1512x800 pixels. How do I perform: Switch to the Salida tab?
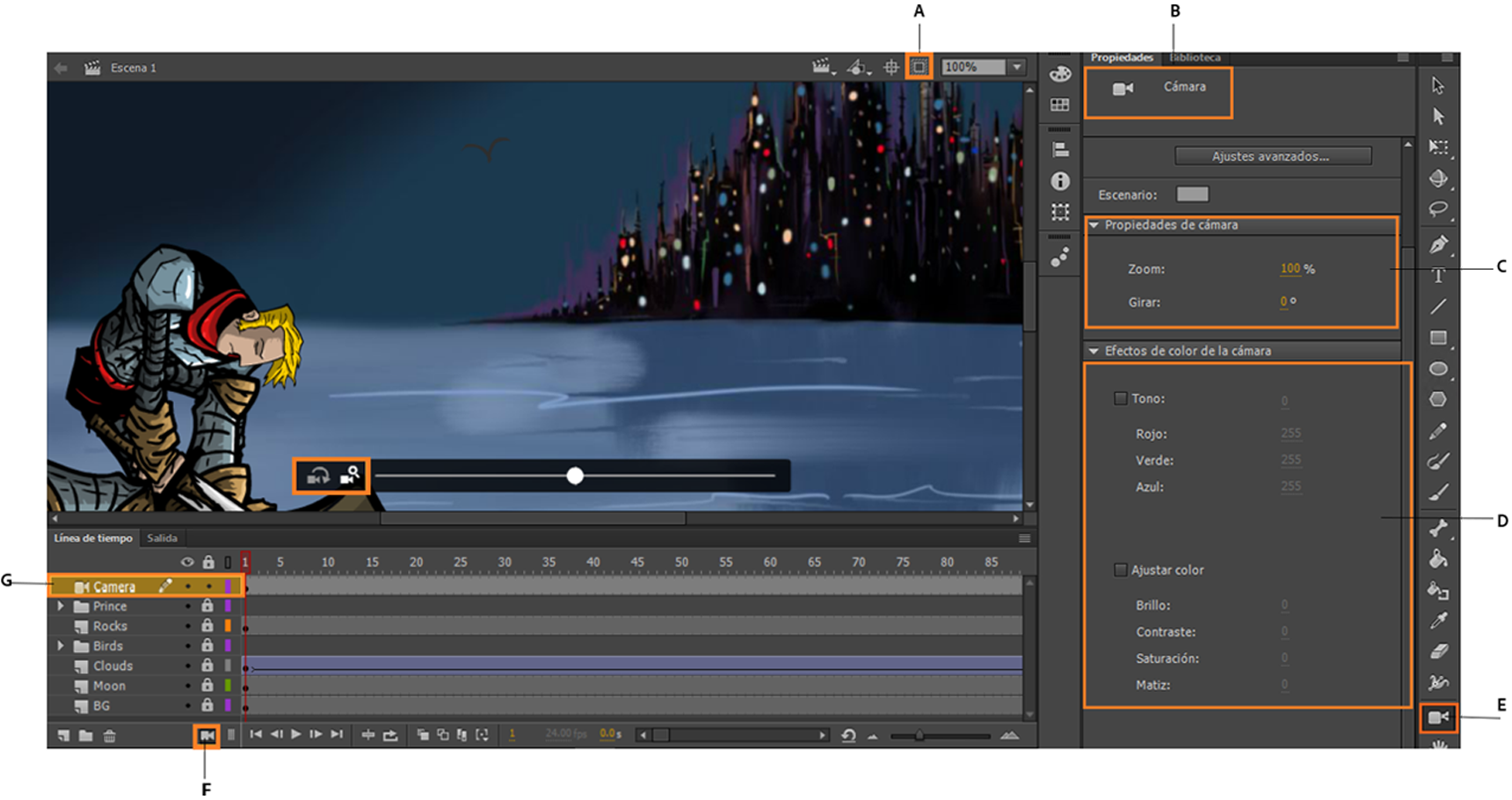pyautogui.click(x=162, y=538)
